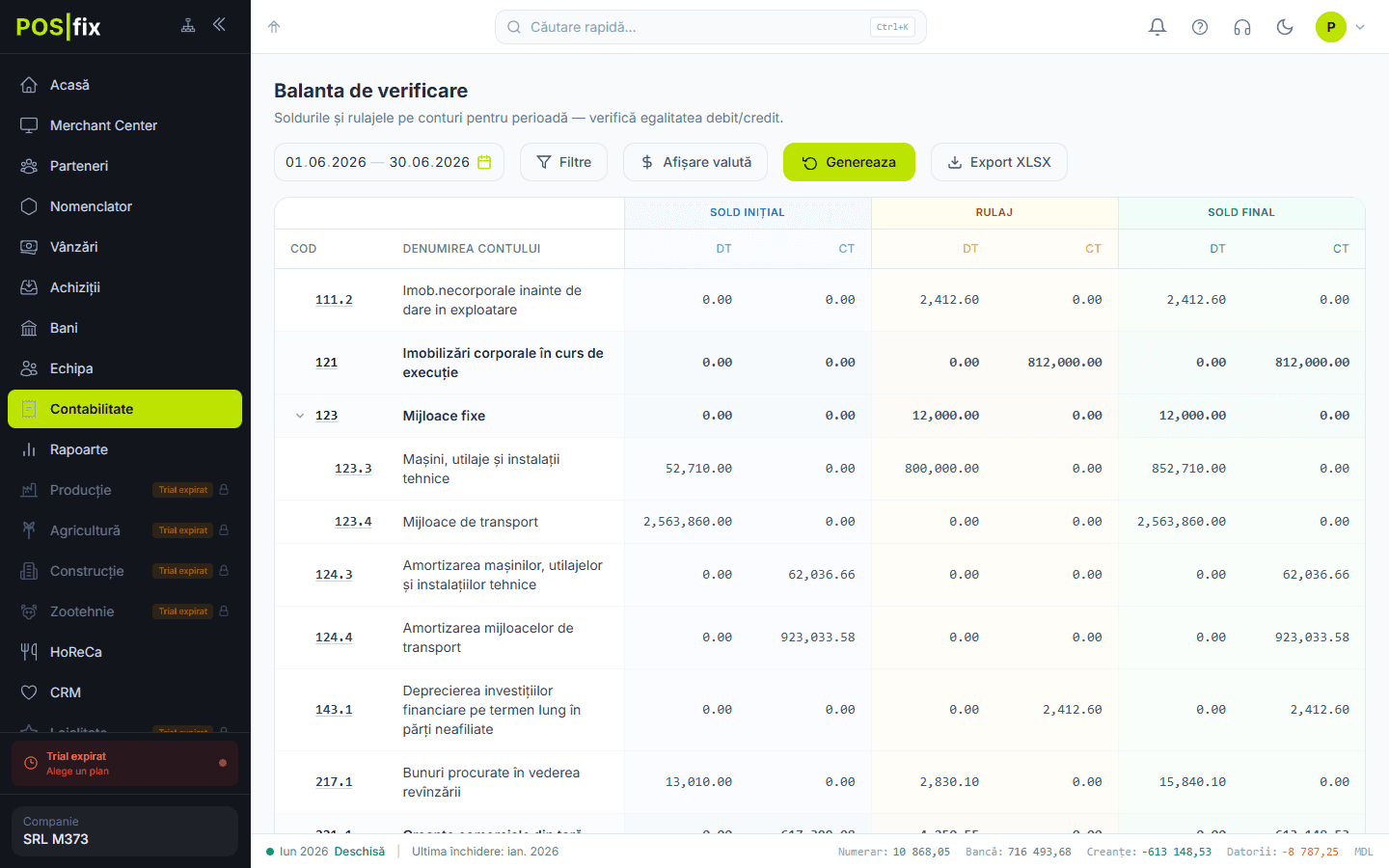The height and width of the screenshot is (868, 1389).
Task: Click Iun 2026 Deschisă status
Action: 326,852
